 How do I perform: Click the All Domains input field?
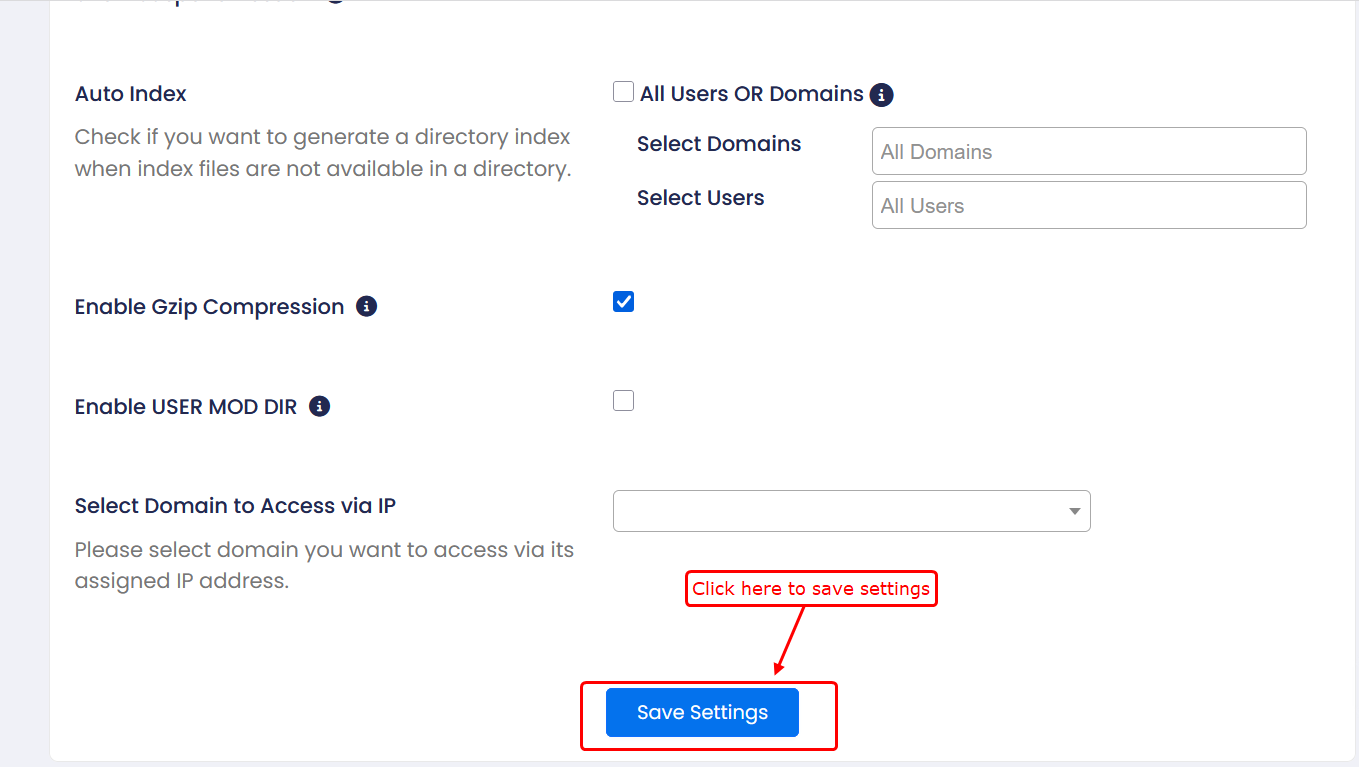(1088, 152)
